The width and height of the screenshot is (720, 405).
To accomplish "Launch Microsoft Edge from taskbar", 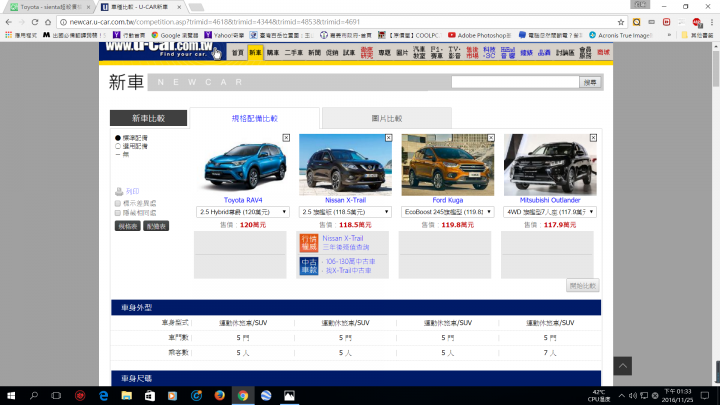I will (x=103, y=395).
